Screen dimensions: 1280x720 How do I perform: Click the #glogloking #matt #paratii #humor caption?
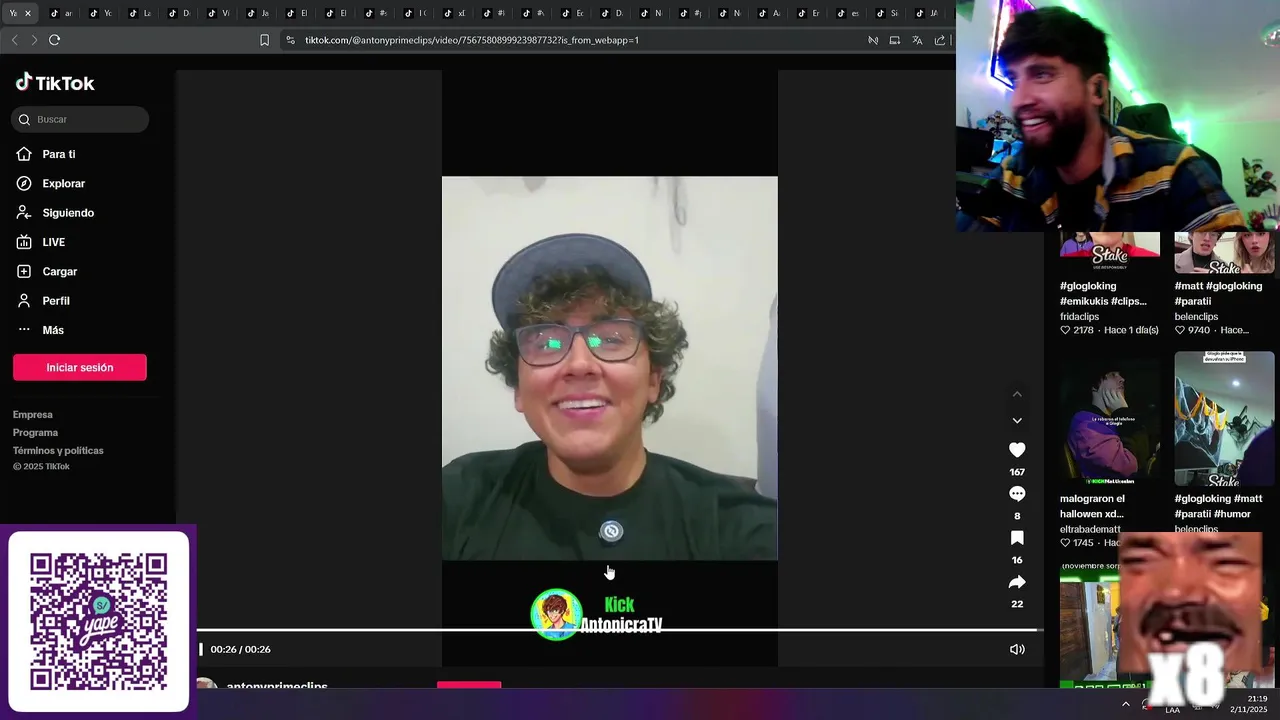click(1218, 506)
